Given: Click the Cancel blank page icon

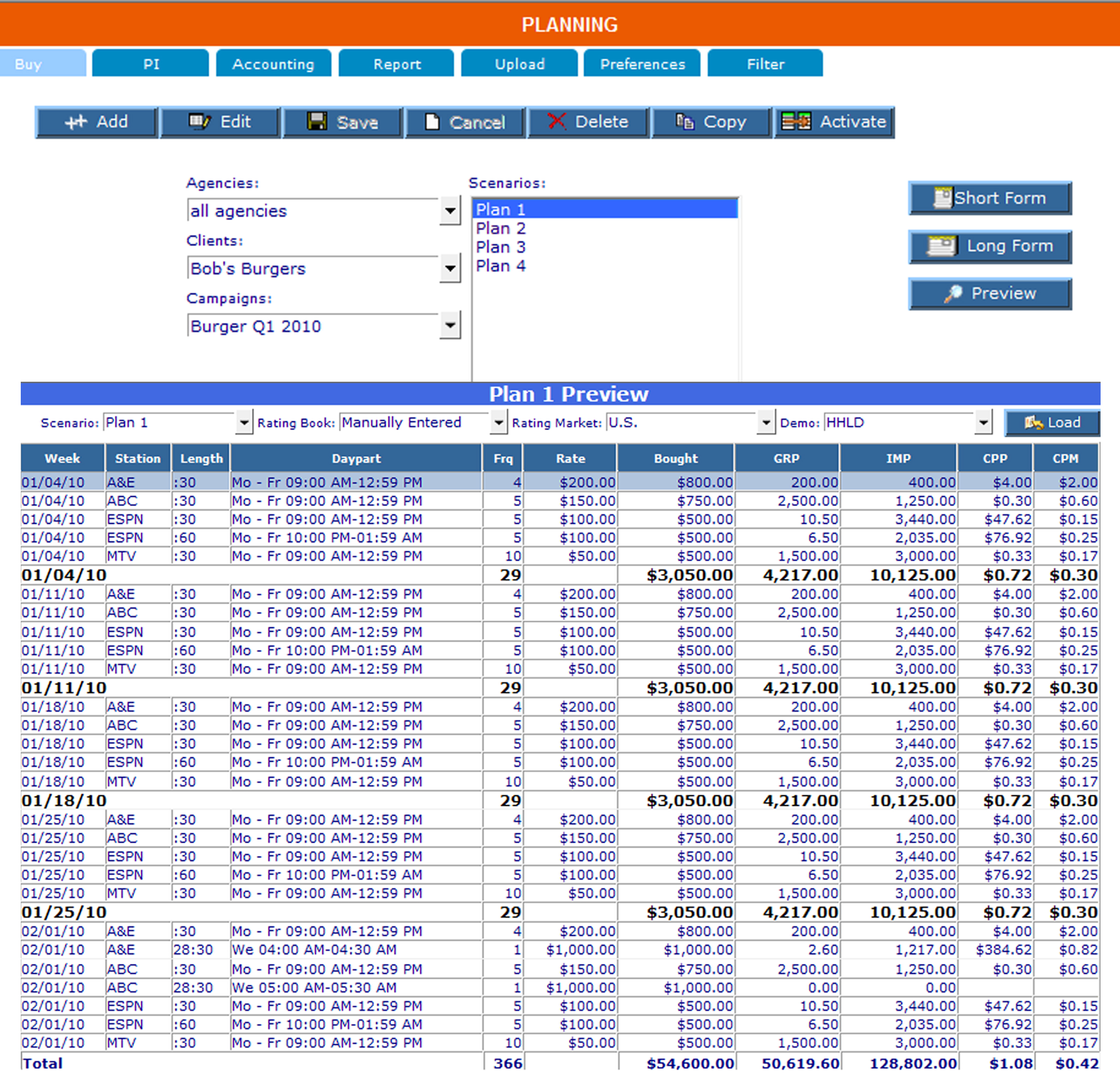Looking at the screenshot, I should pos(432,122).
